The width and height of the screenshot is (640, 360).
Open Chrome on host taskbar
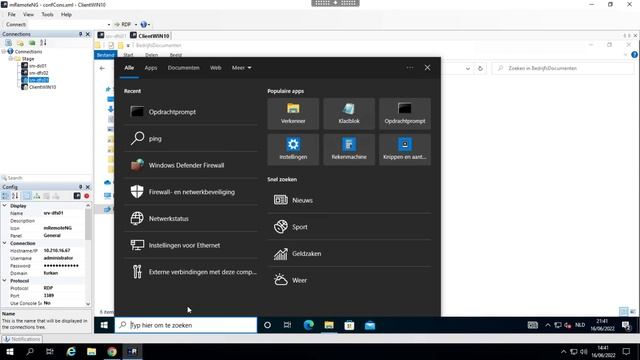point(112,351)
